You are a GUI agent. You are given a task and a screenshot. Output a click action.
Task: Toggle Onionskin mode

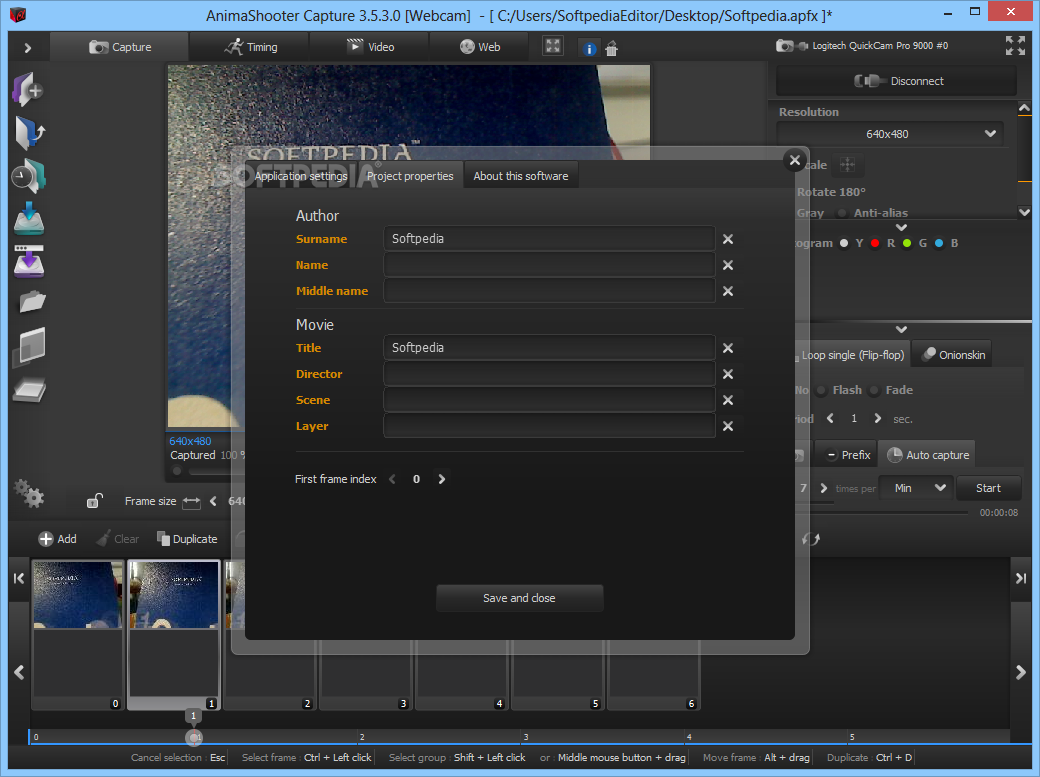click(x=953, y=354)
